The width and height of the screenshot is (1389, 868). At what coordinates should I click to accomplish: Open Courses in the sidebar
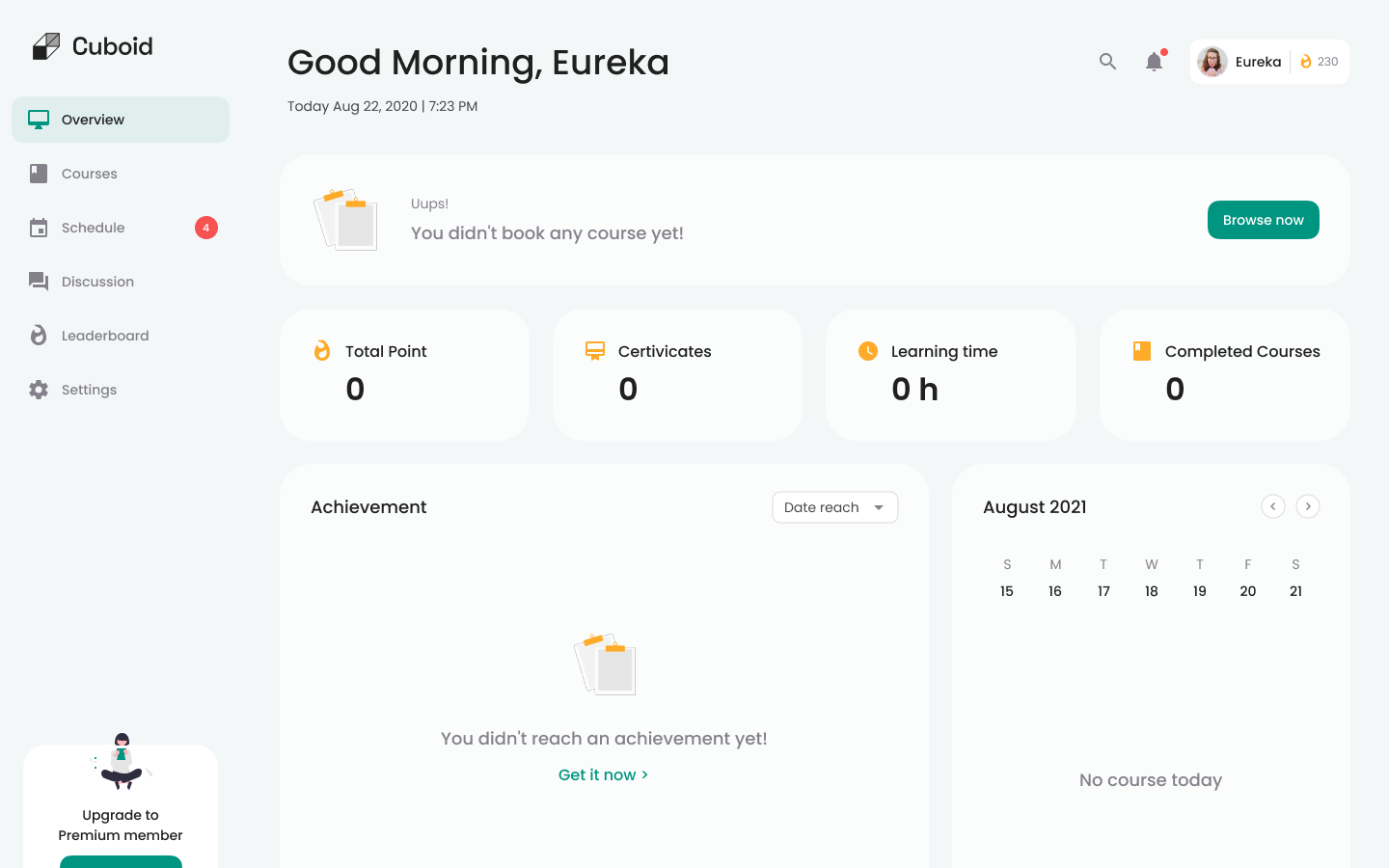coord(89,174)
